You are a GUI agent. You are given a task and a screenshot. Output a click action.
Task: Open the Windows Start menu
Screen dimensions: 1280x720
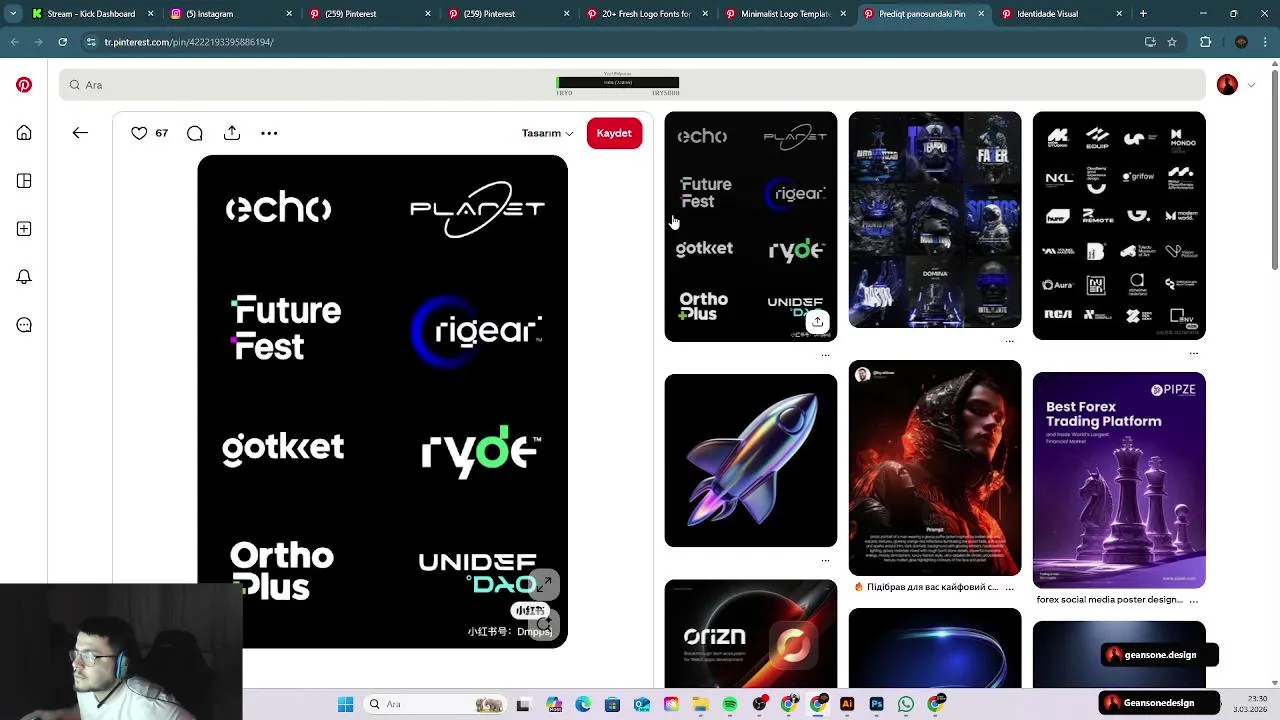coord(345,704)
